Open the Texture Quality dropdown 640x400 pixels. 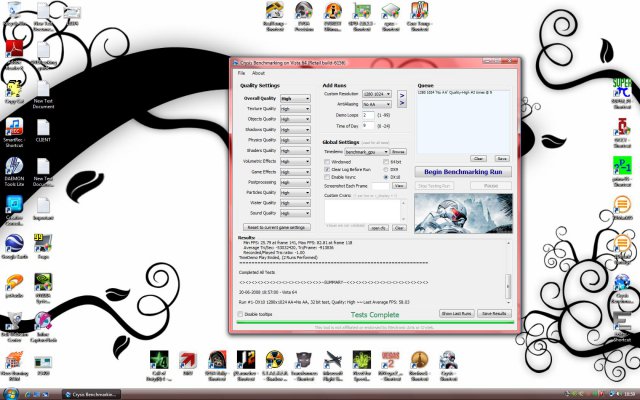[x=295, y=109]
